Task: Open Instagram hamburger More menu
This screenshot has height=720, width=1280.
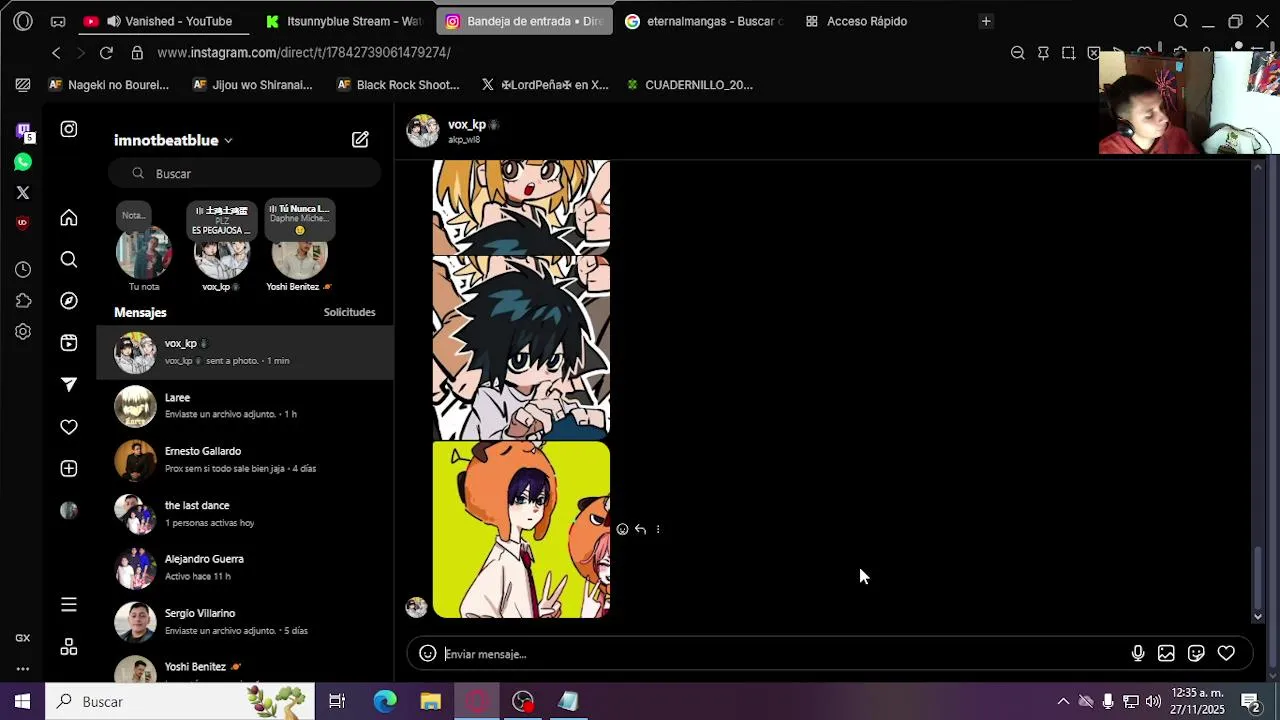Action: coord(69,605)
